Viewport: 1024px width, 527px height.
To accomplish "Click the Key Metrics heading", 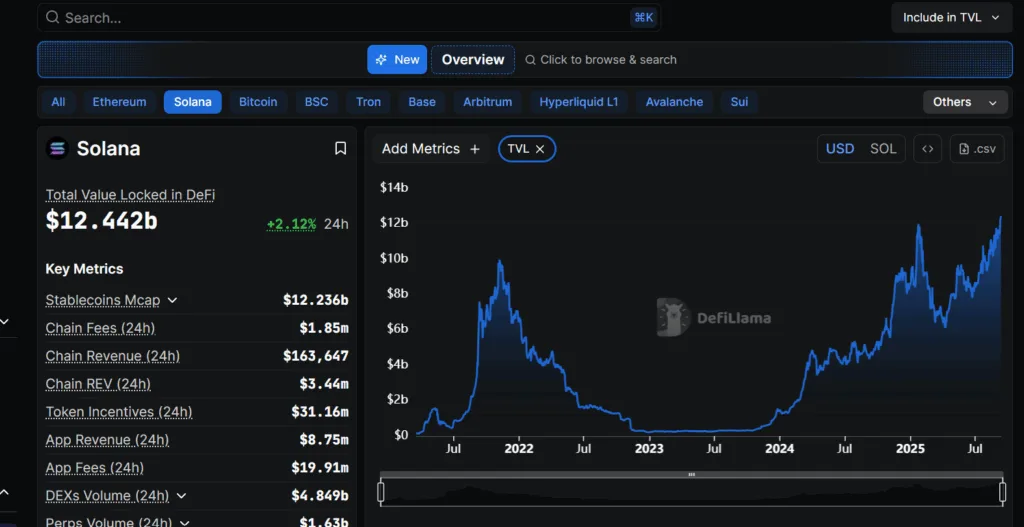I will pyautogui.click(x=84, y=269).
